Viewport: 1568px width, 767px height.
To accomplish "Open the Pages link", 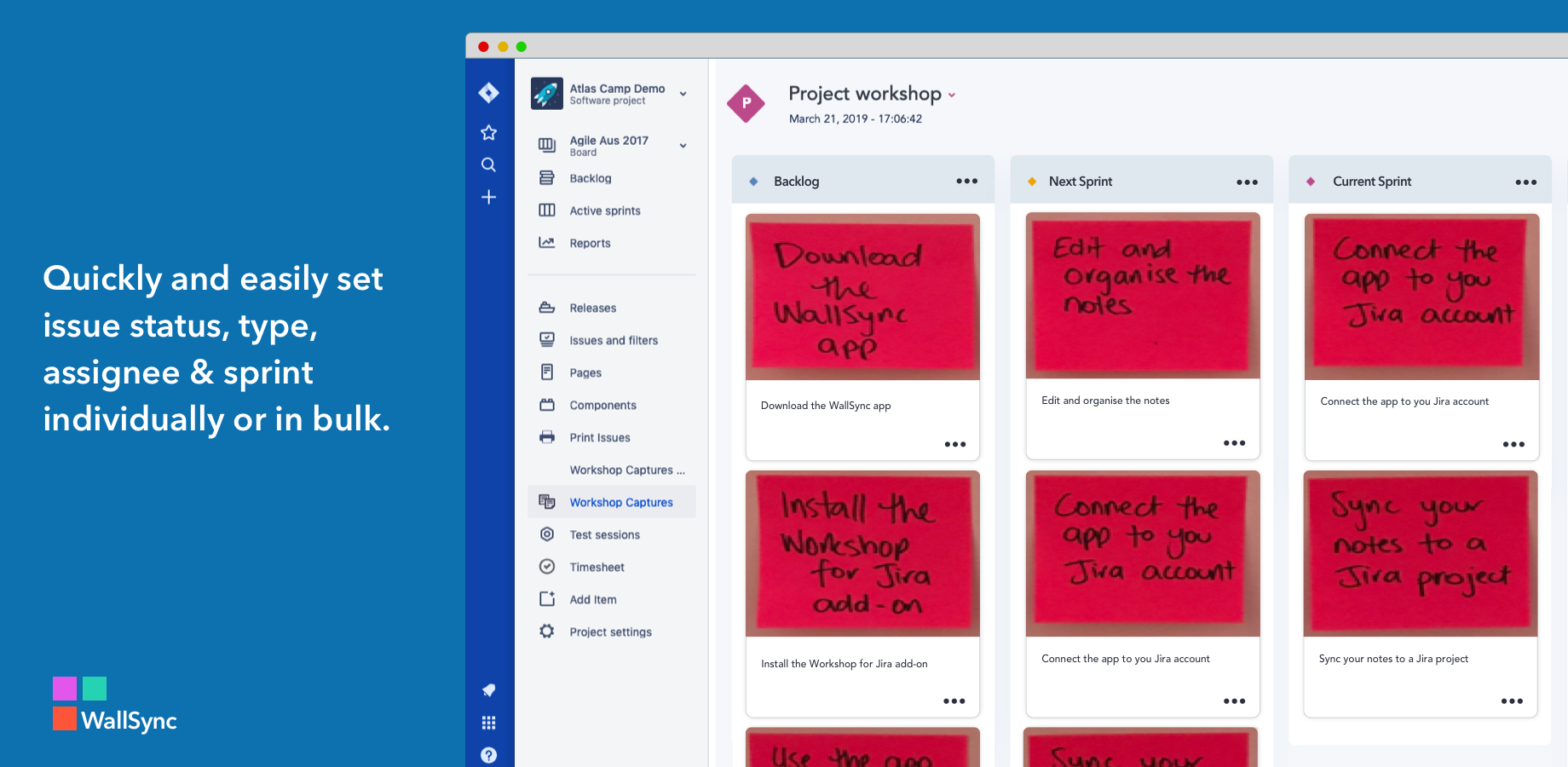I will click(x=585, y=372).
